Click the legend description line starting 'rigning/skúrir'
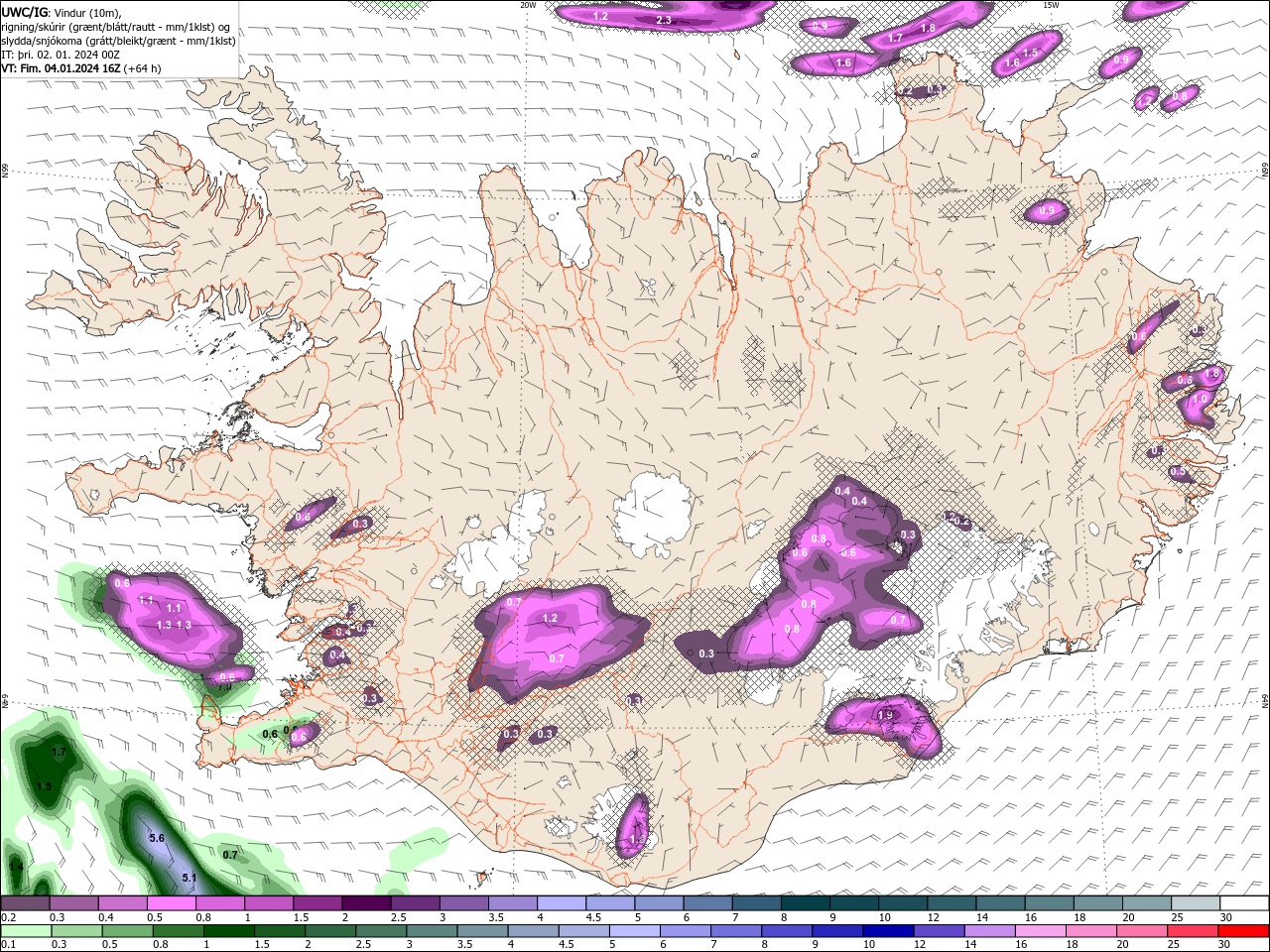The image size is (1270, 952). pos(116,27)
